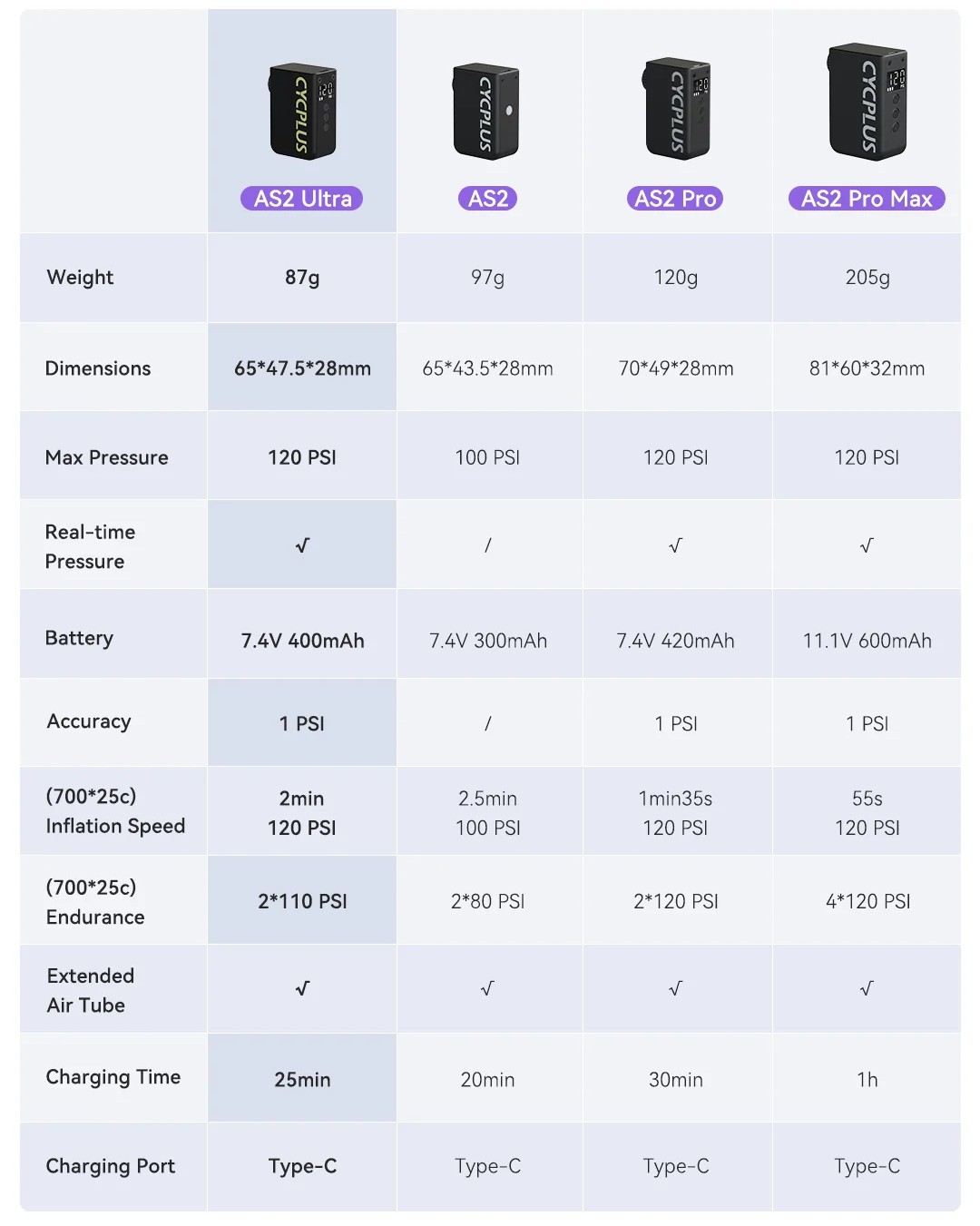Select the purple AS2 Pro Max badge

click(867, 199)
